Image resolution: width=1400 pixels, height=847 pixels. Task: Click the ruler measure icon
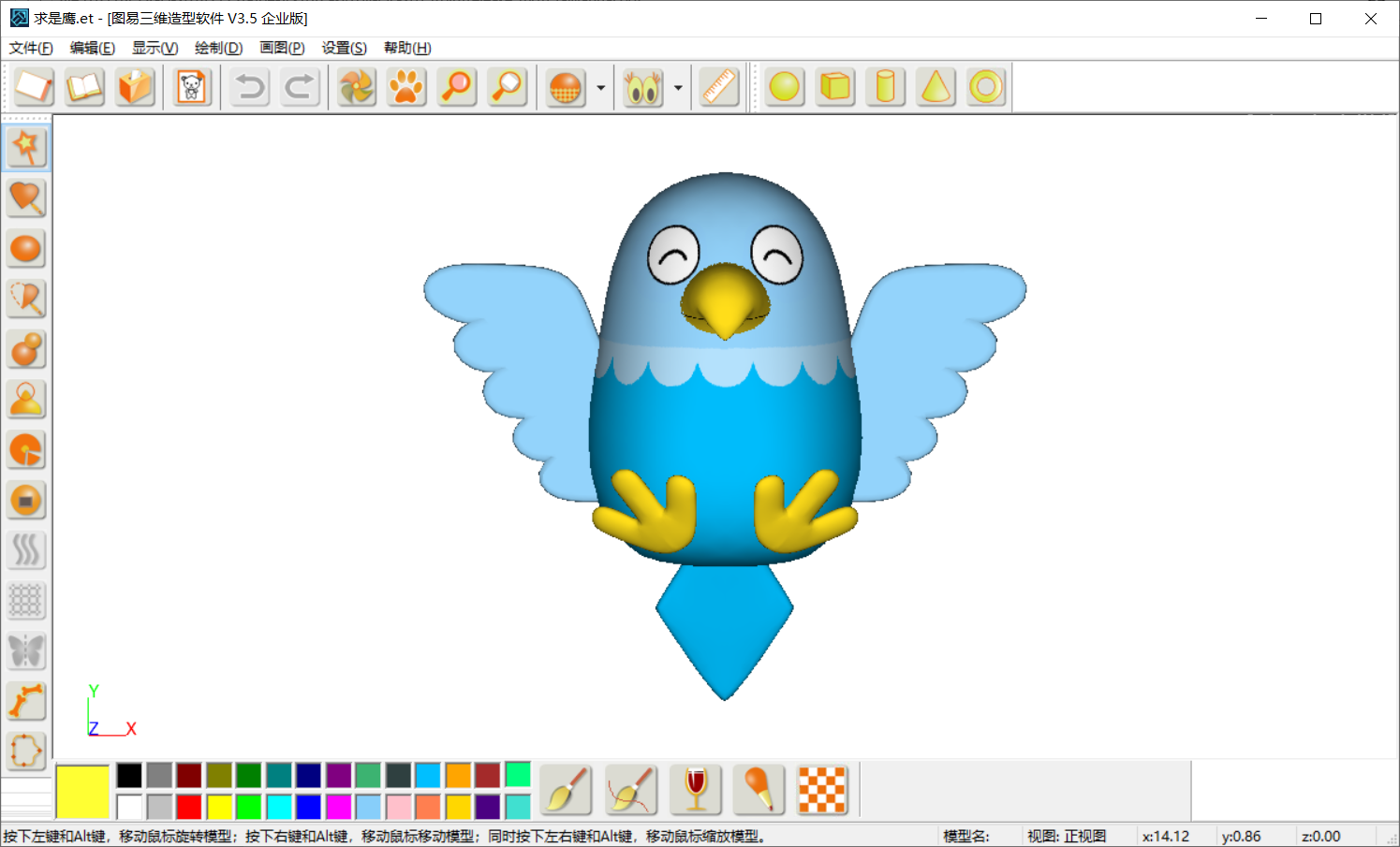click(720, 88)
